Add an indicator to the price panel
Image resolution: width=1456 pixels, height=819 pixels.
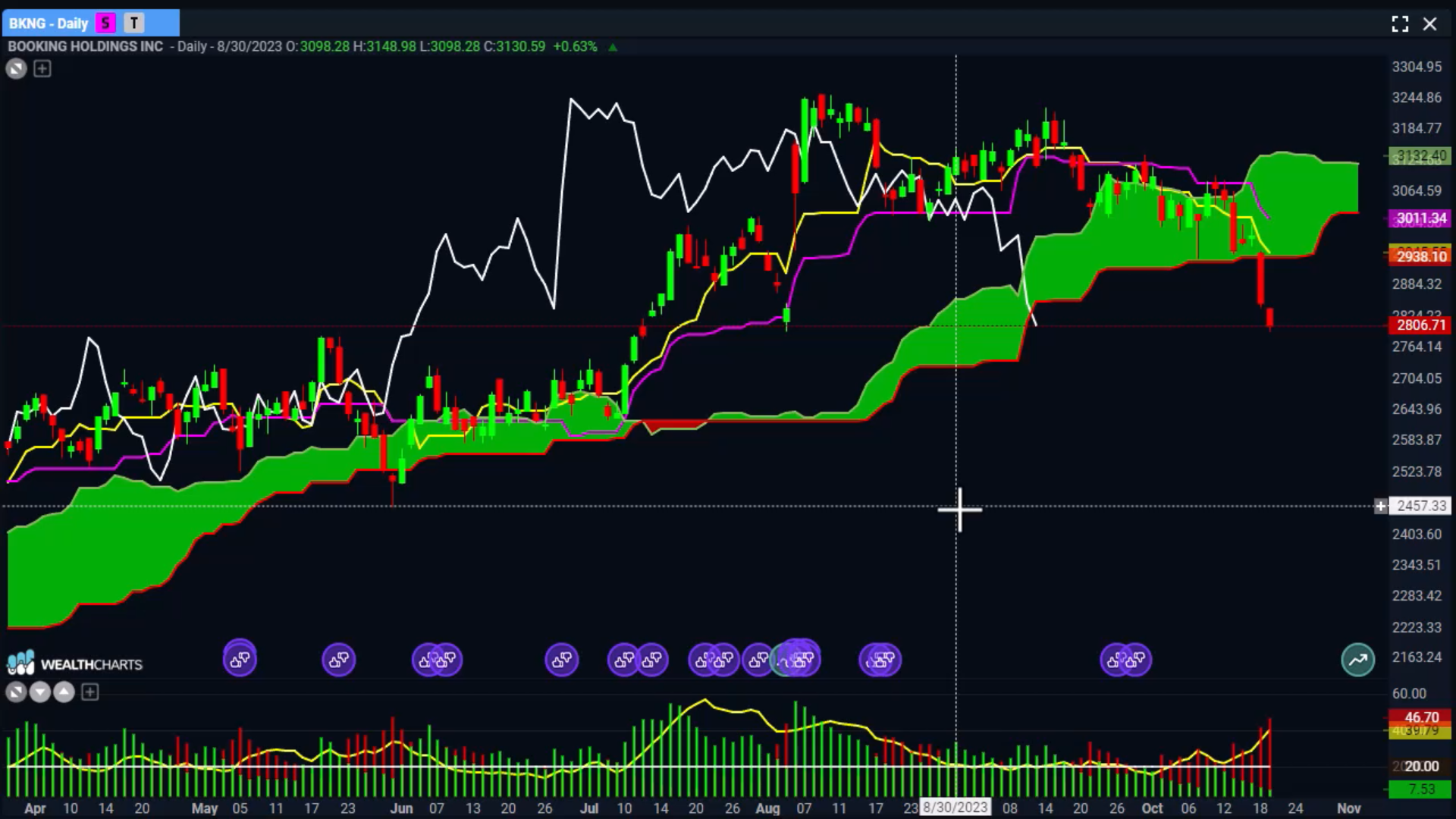(x=42, y=69)
